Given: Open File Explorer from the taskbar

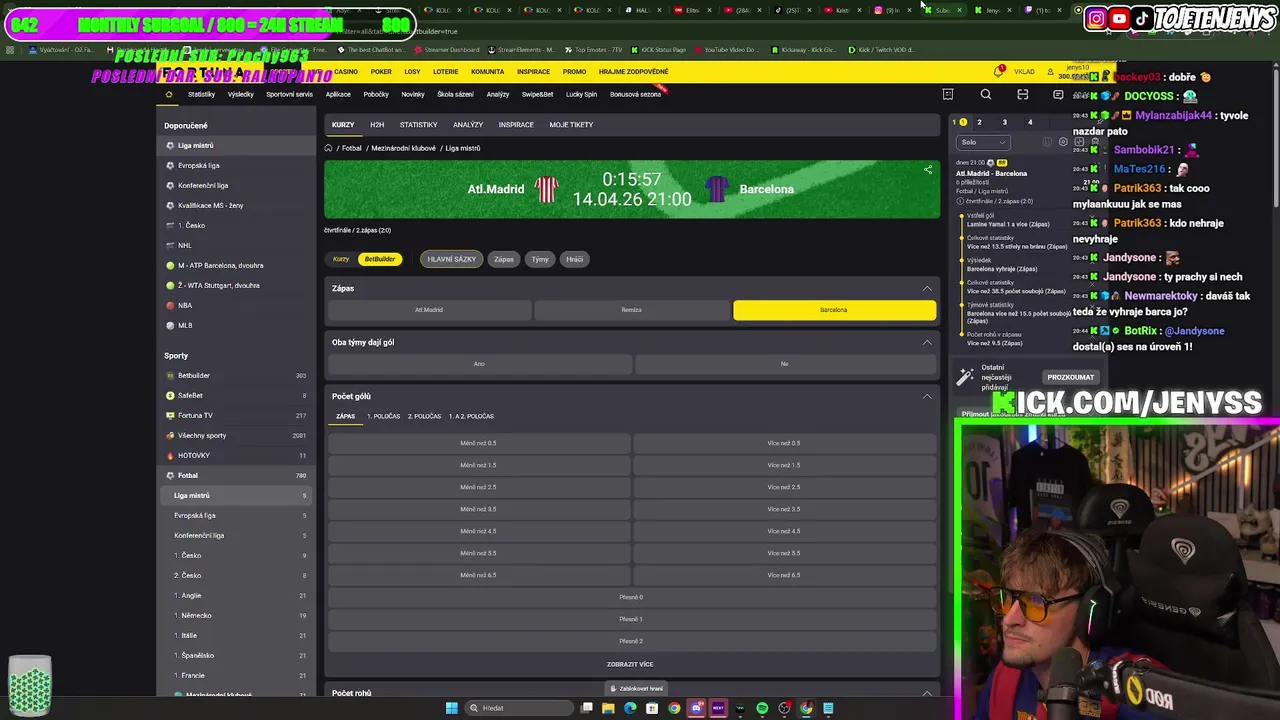Looking at the screenshot, I should coord(608,708).
